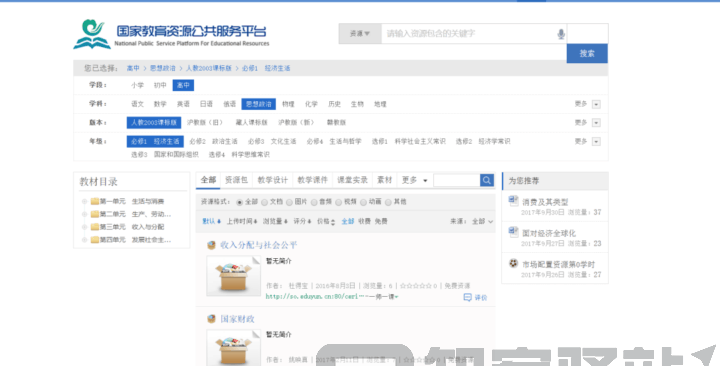720x366 pixels.
Task: Filter results by 收费
Action: point(364,221)
